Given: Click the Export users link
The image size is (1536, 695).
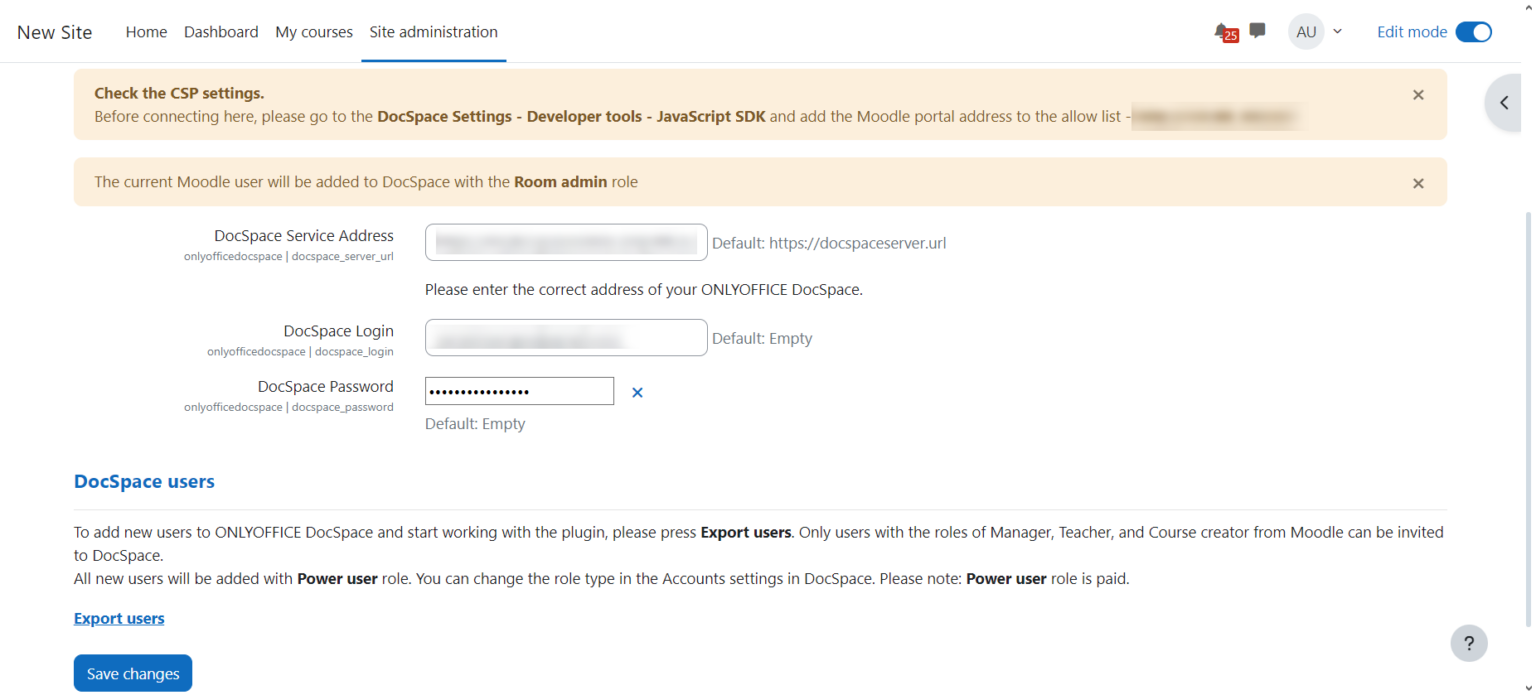Looking at the screenshot, I should click(119, 618).
